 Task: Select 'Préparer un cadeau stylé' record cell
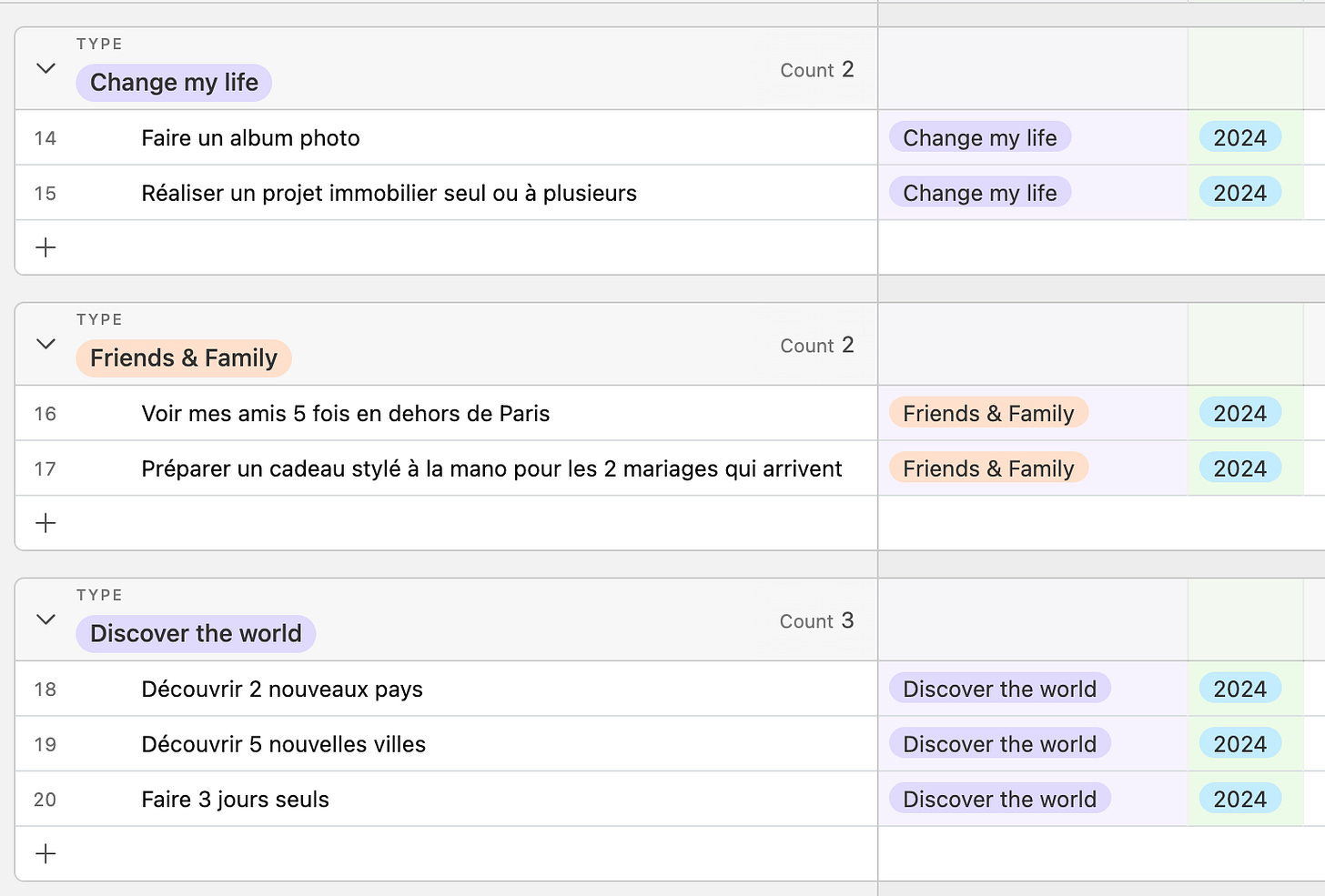491,469
